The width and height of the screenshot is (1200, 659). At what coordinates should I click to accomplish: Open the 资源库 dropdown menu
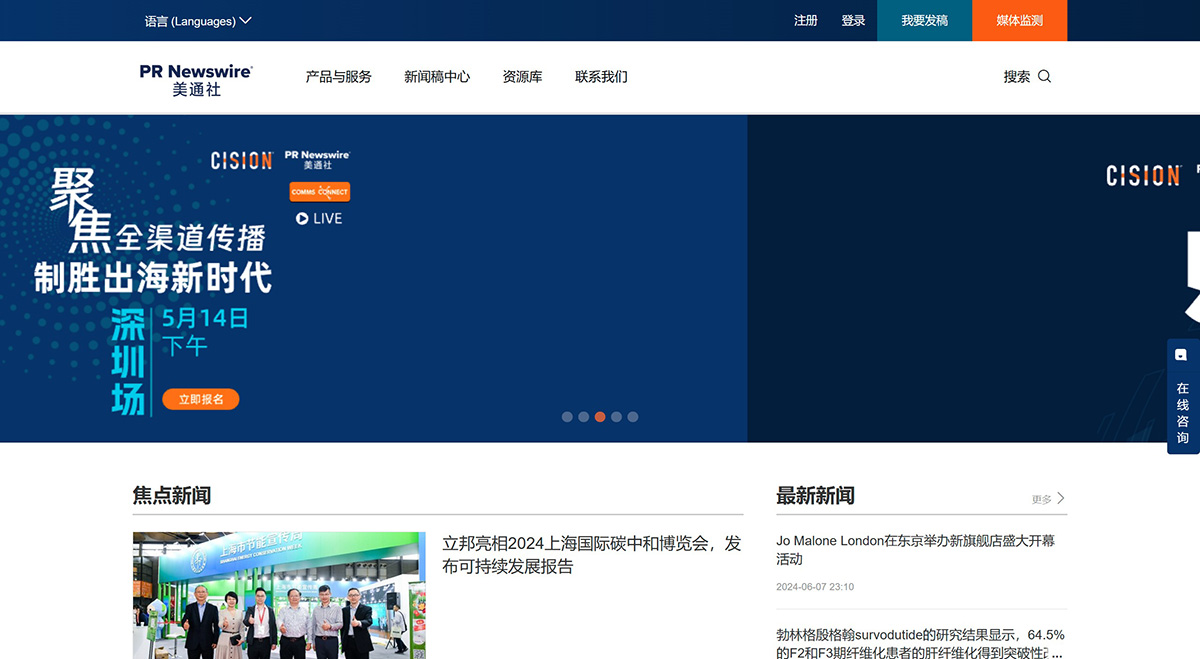(522, 76)
